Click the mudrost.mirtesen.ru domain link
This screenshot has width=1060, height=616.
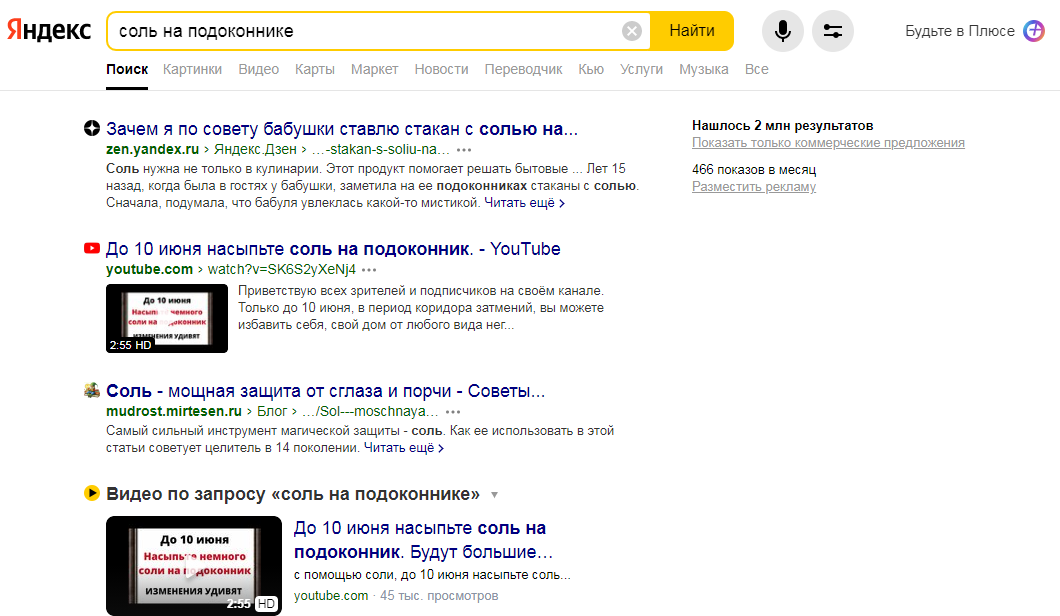pos(174,411)
